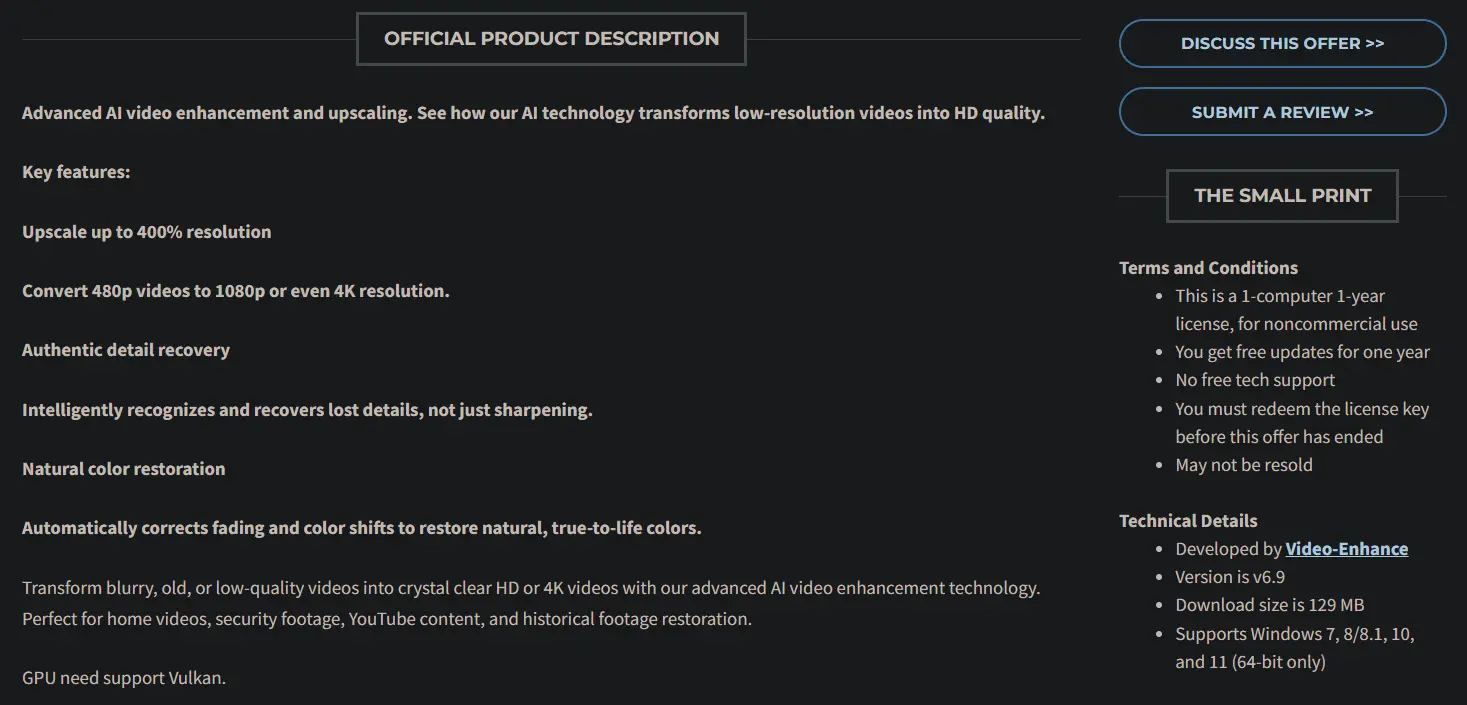
Task: Click the 'GPU need support Vulkan' note
Action: click(124, 678)
